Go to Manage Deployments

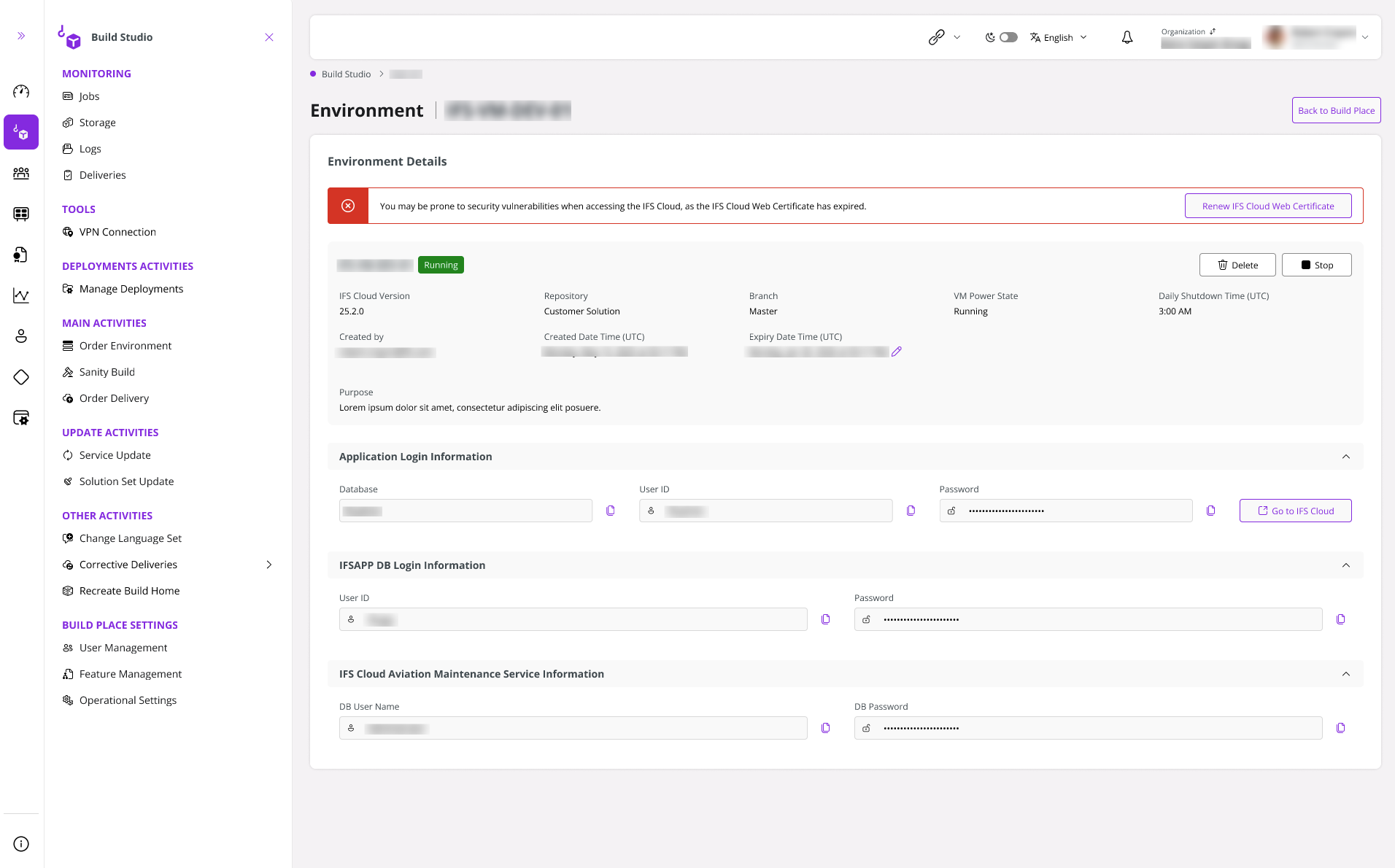131,289
